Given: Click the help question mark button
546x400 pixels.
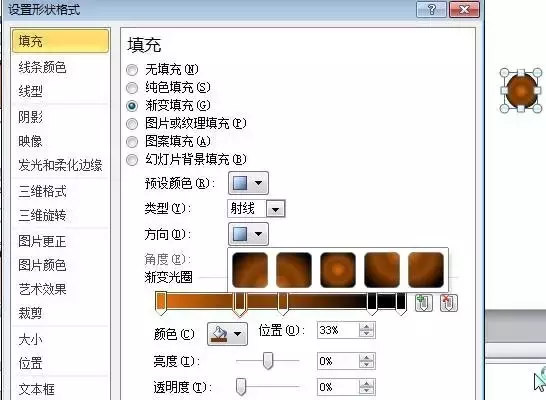Looking at the screenshot, I should click(x=431, y=9).
